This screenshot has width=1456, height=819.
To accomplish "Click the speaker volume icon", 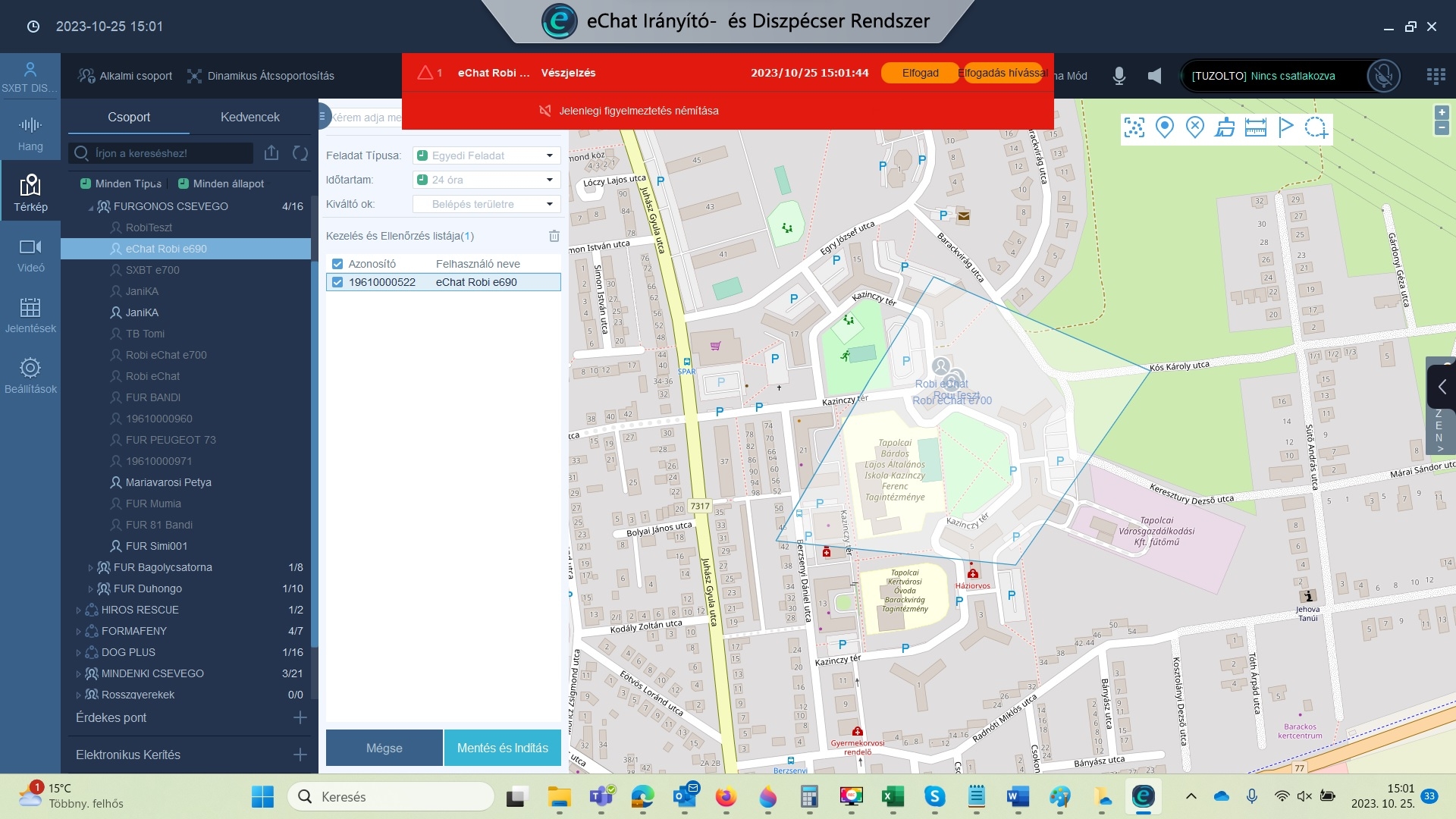I will pyautogui.click(x=1154, y=75).
